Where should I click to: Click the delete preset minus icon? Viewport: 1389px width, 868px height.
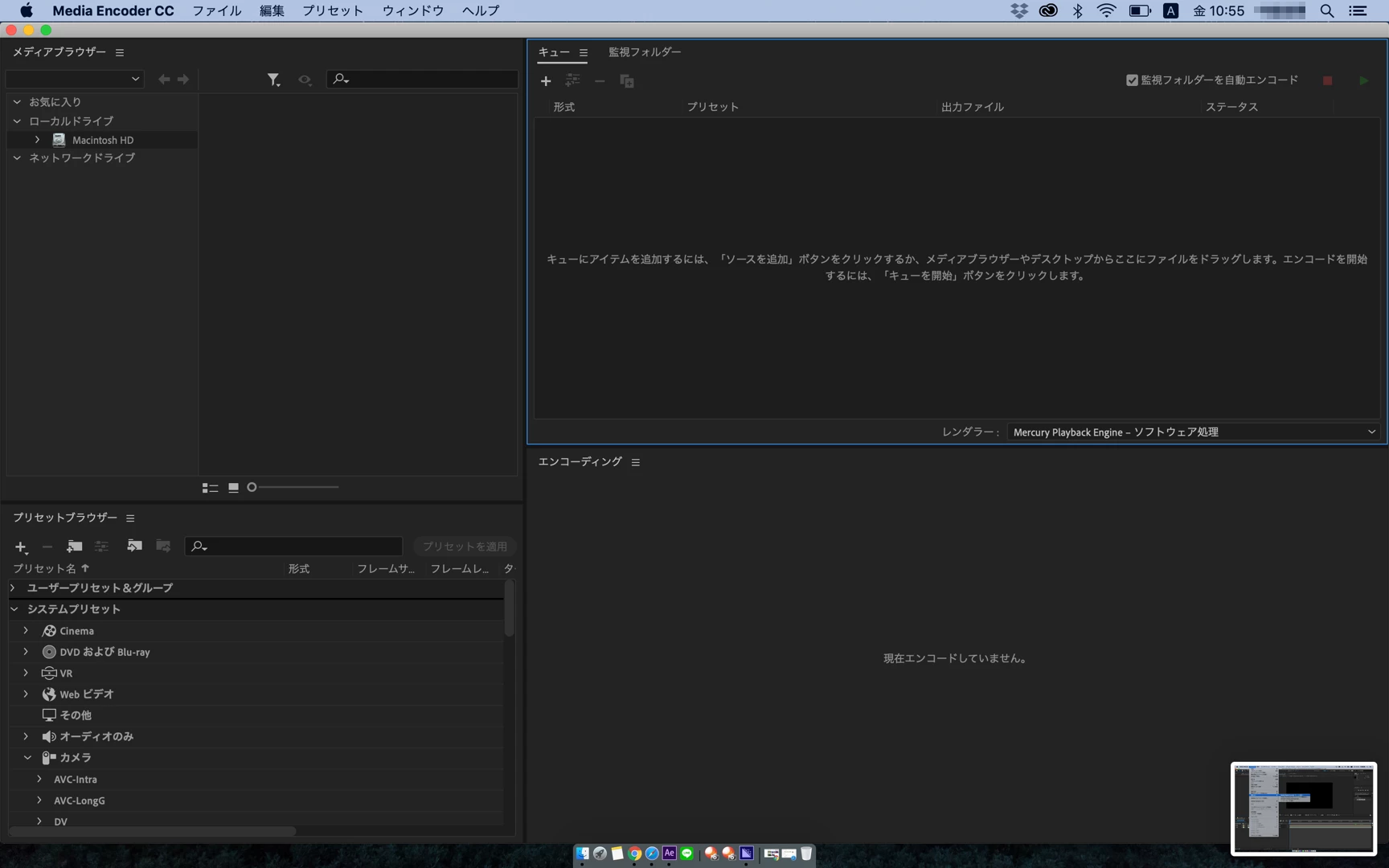(x=47, y=547)
